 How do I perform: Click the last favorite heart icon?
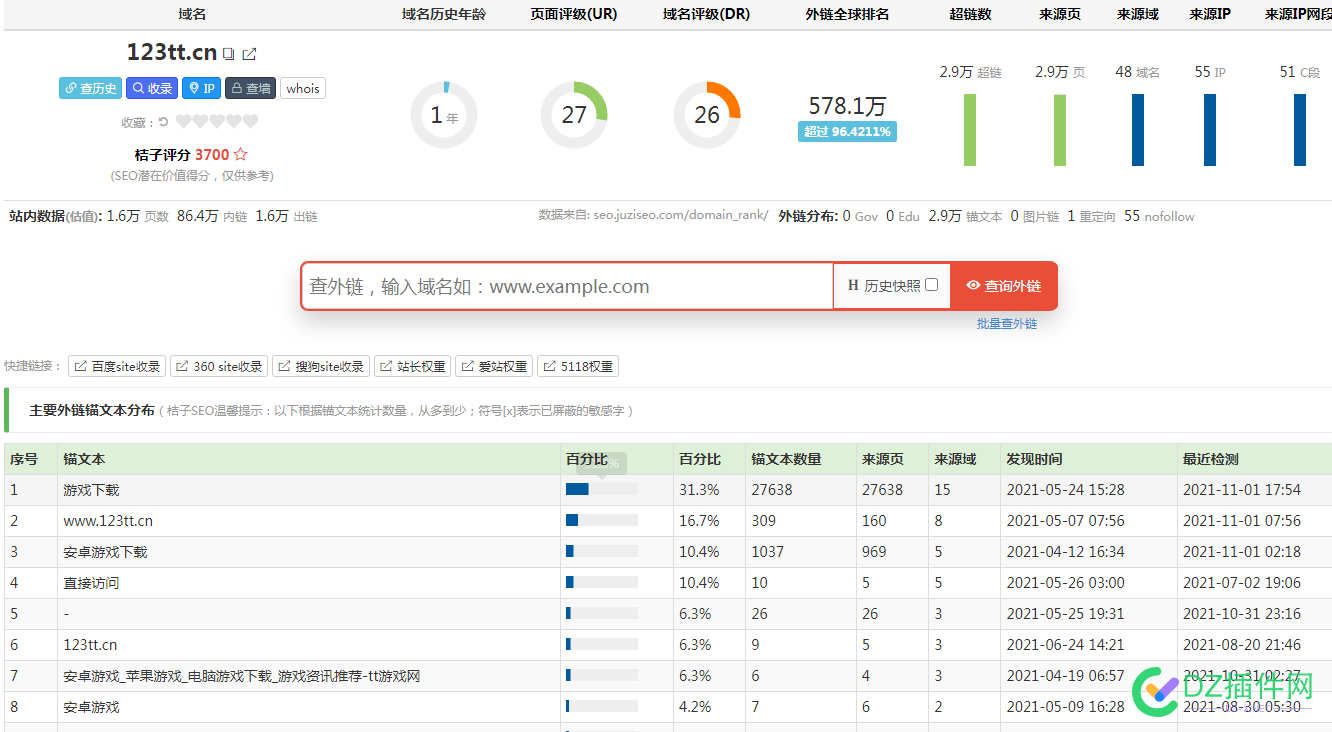[250, 122]
